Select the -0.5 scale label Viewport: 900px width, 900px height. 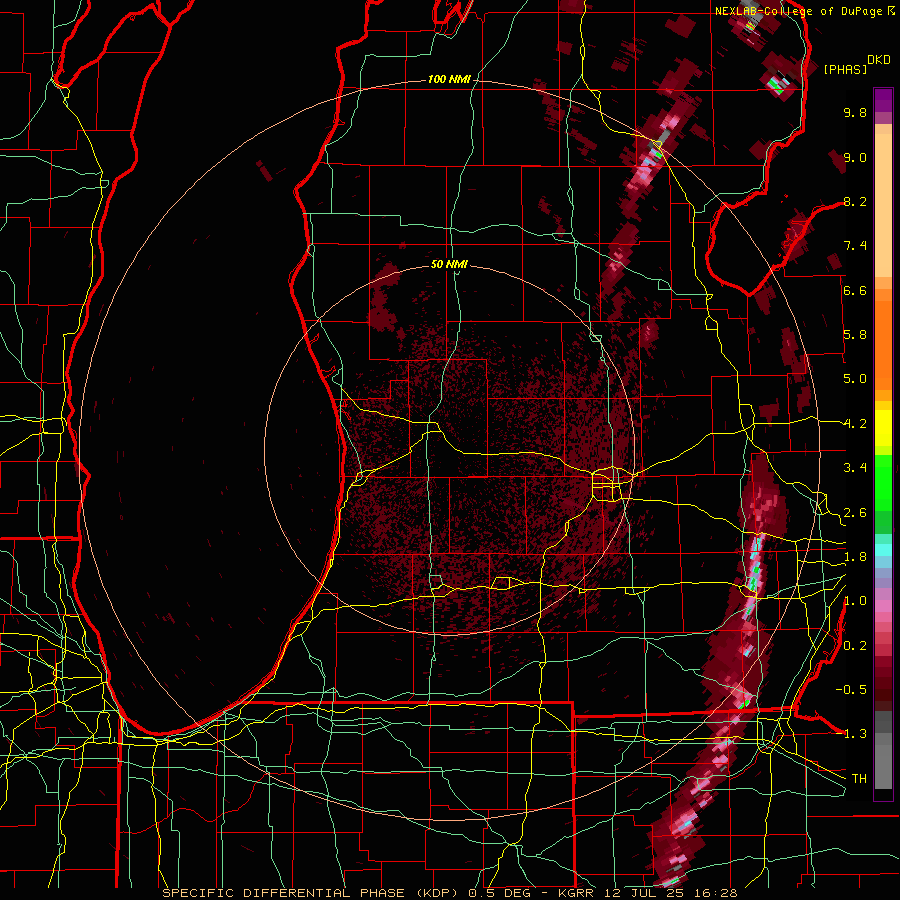point(851,690)
